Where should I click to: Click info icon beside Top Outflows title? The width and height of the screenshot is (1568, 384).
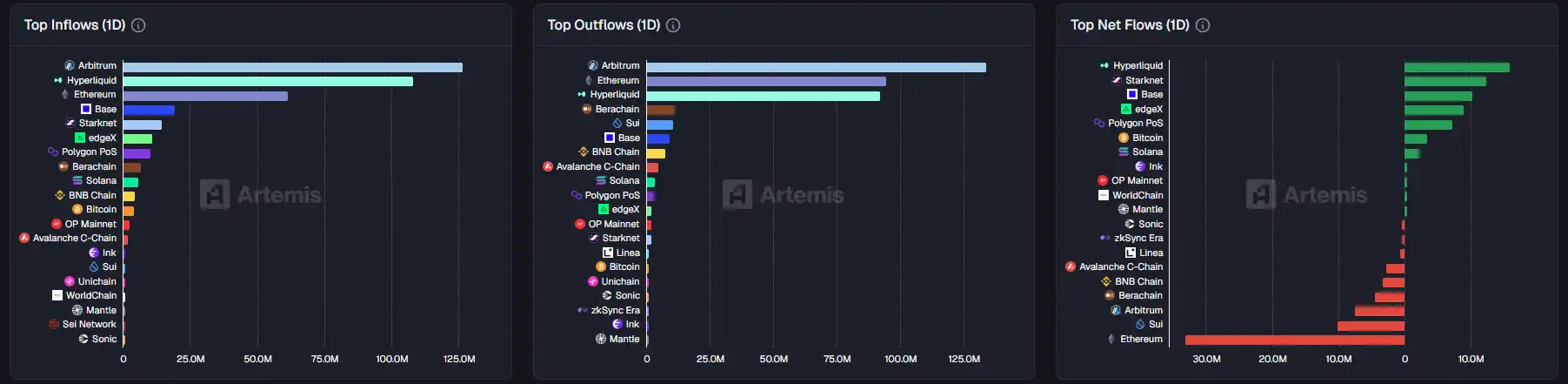pyautogui.click(x=673, y=25)
